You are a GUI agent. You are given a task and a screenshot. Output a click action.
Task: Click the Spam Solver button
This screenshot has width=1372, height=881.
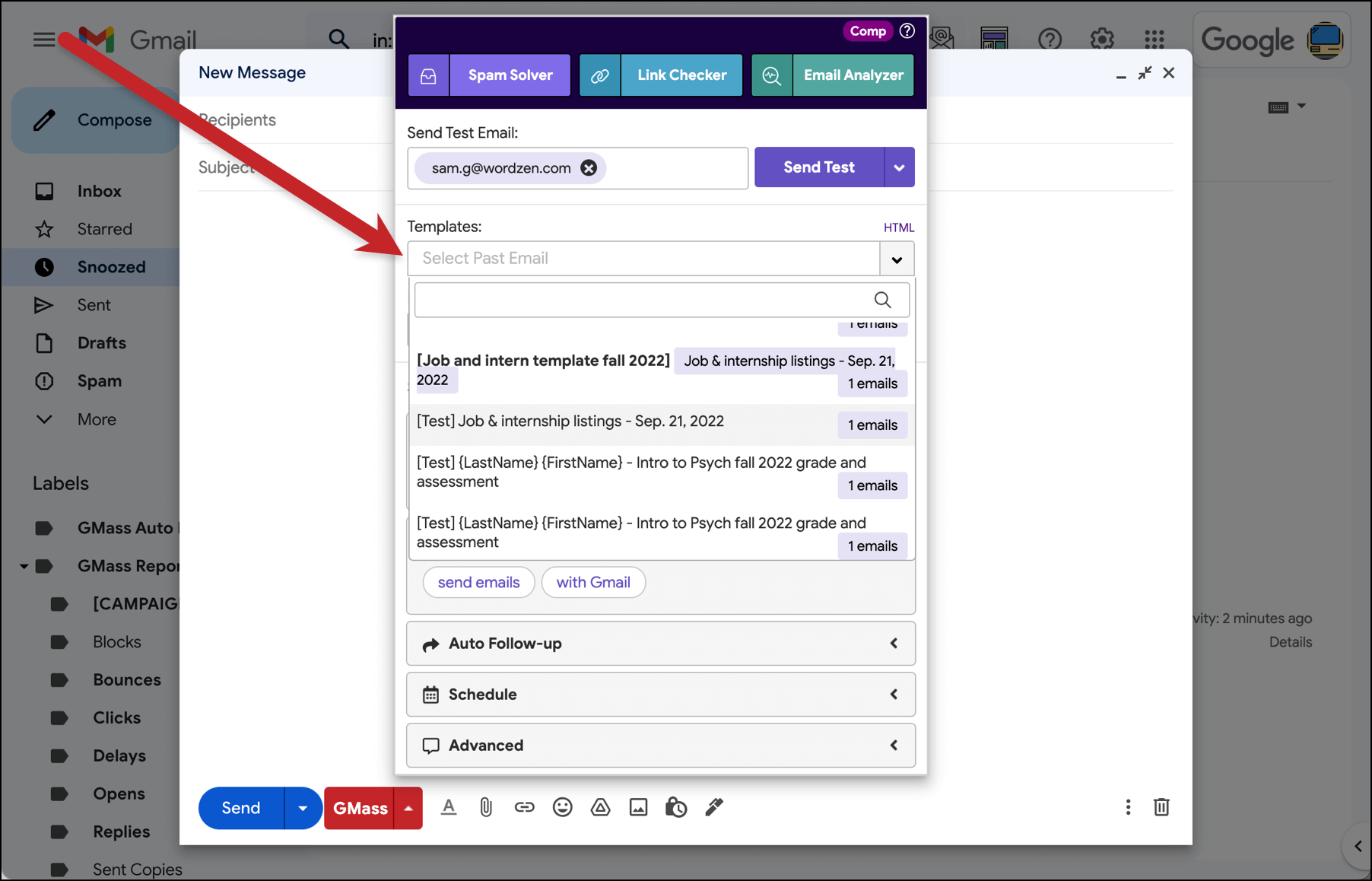point(510,75)
